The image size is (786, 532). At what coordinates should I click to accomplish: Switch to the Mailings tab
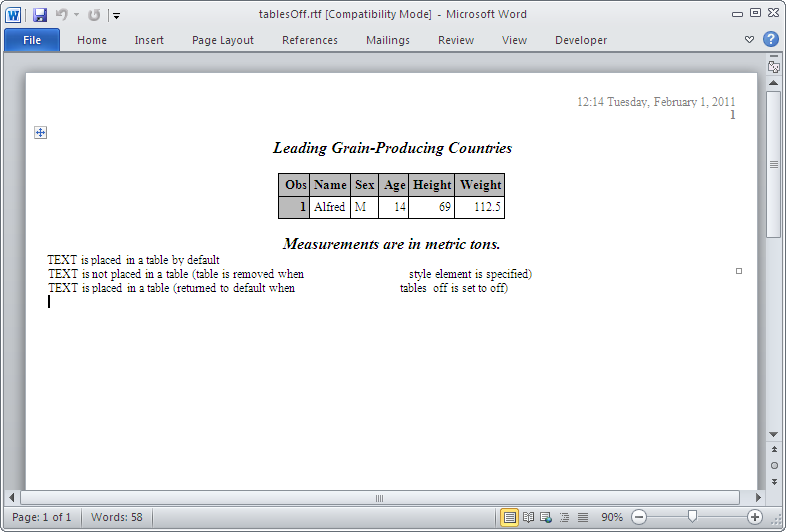tap(387, 40)
